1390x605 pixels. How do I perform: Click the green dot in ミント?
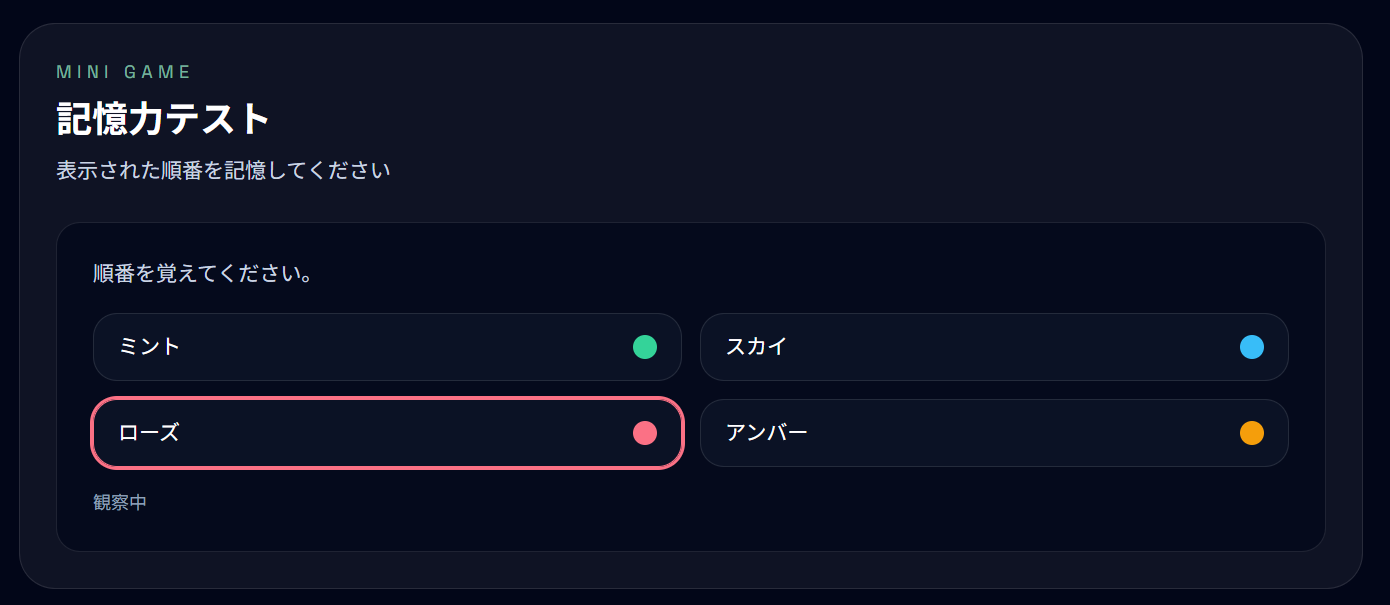(x=645, y=347)
